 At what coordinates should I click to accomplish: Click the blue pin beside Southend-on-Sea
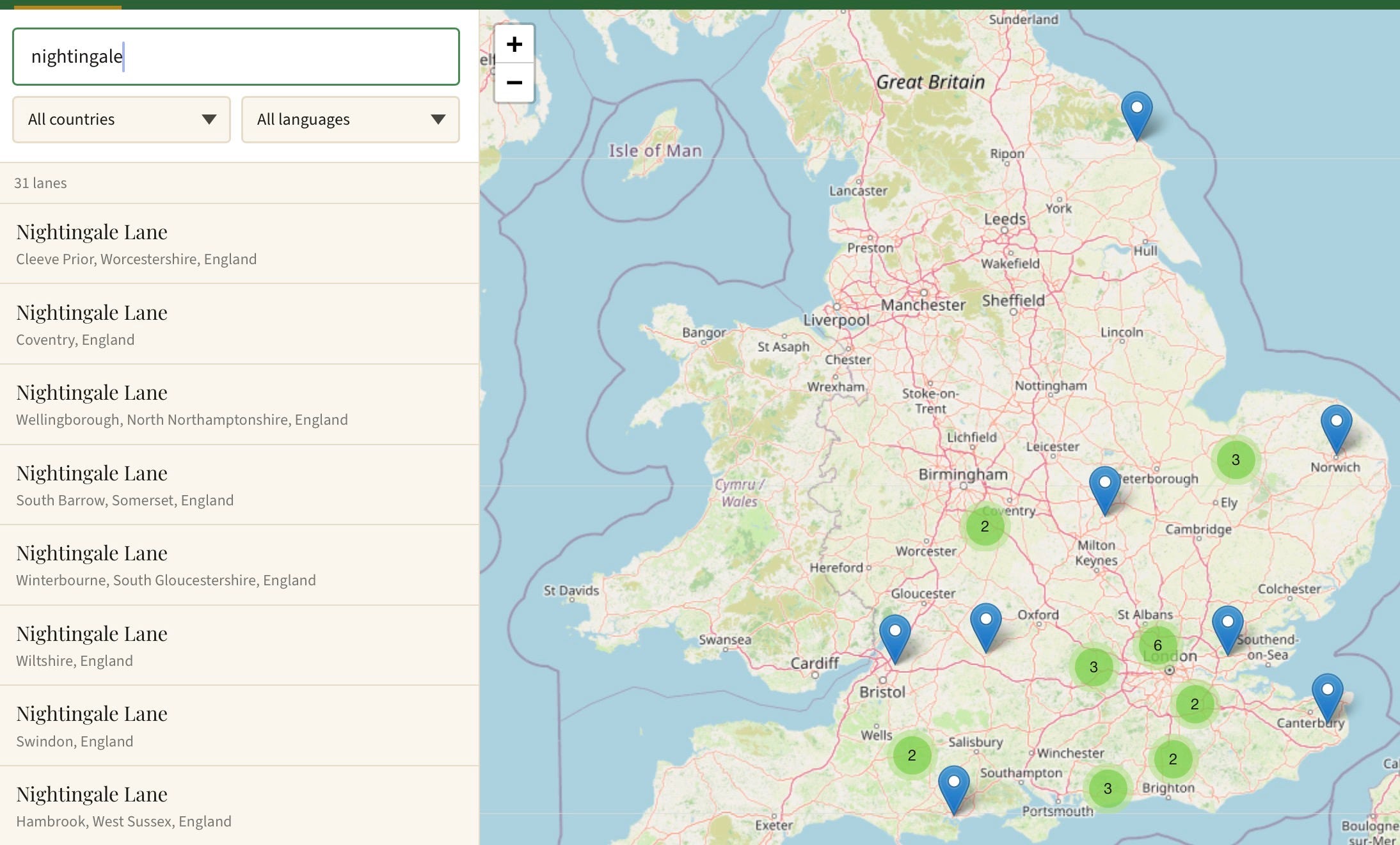click(x=1228, y=631)
